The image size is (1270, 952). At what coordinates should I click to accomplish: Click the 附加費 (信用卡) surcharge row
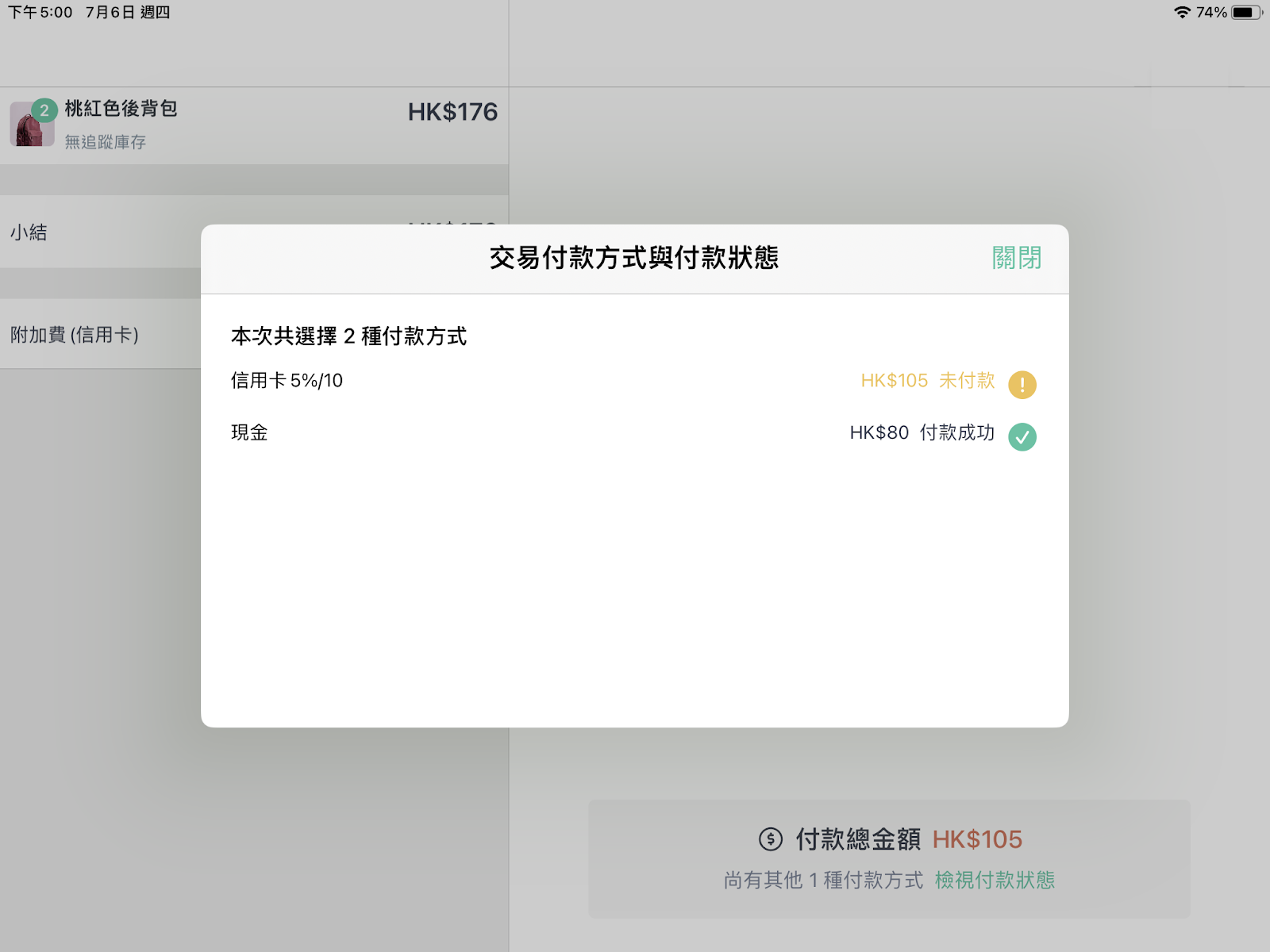[x=100, y=334]
